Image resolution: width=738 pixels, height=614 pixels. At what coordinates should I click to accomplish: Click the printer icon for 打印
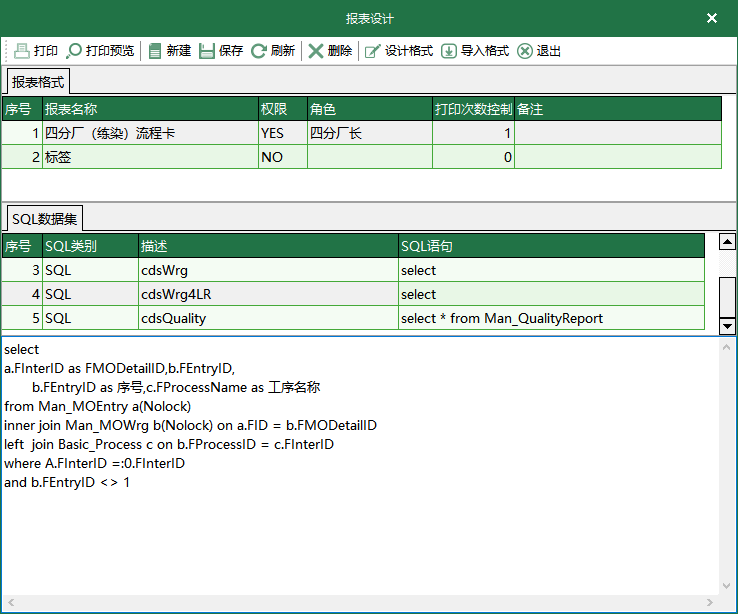22,51
